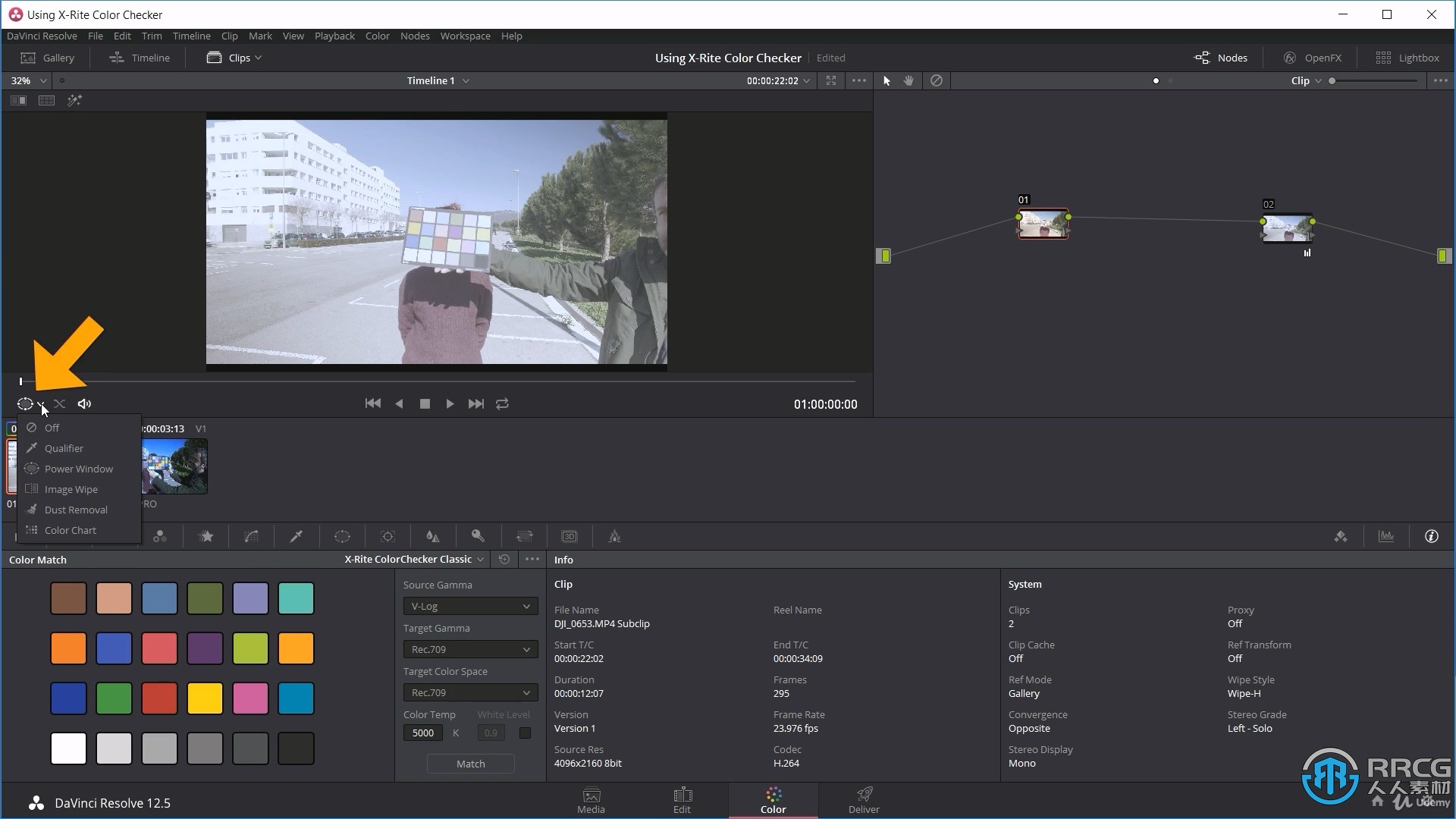Open the Data Burn-In palette
This screenshot has height=819, width=1456.
[x=615, y=536]
